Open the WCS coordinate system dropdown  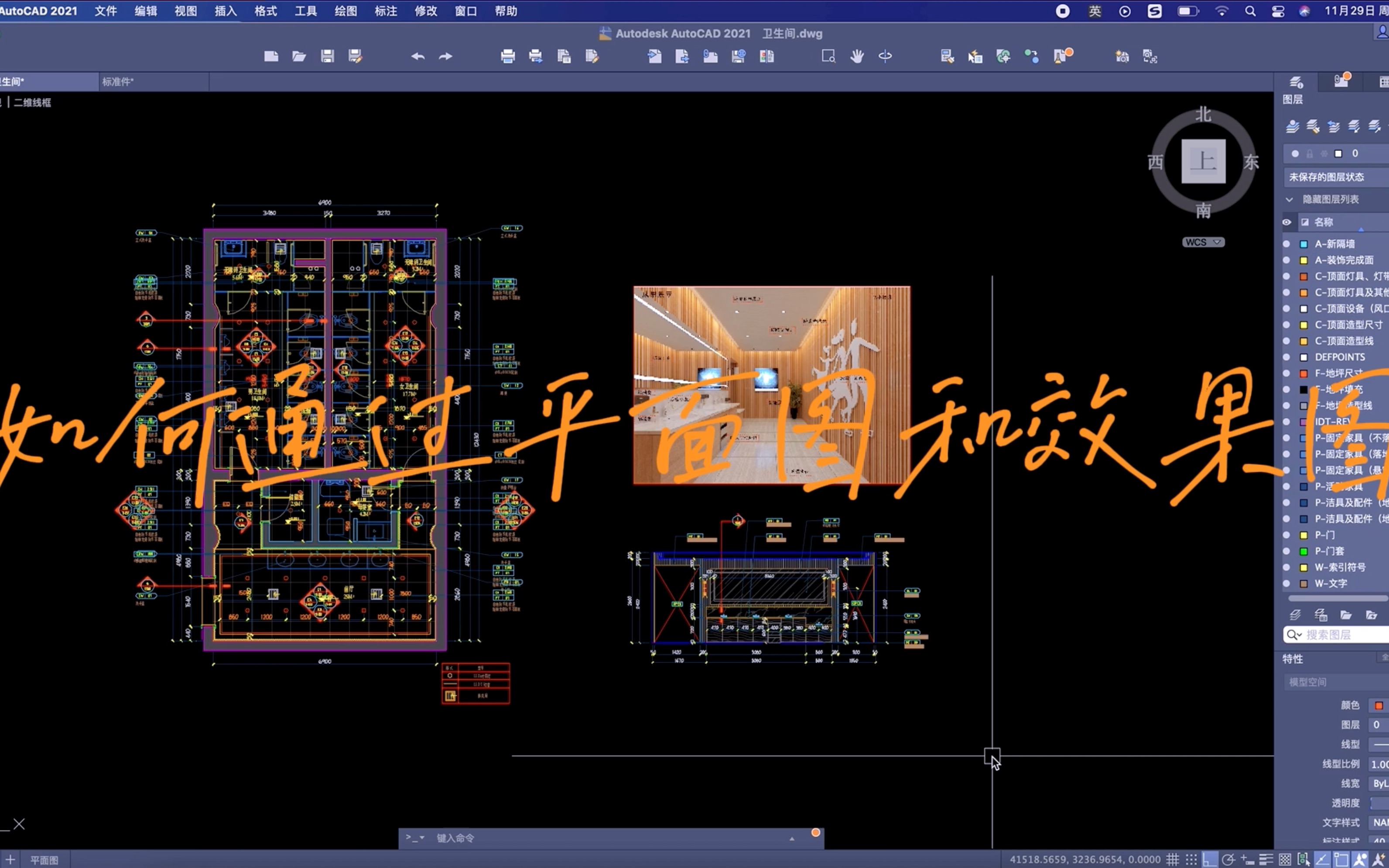click(x=1204, y=242)
